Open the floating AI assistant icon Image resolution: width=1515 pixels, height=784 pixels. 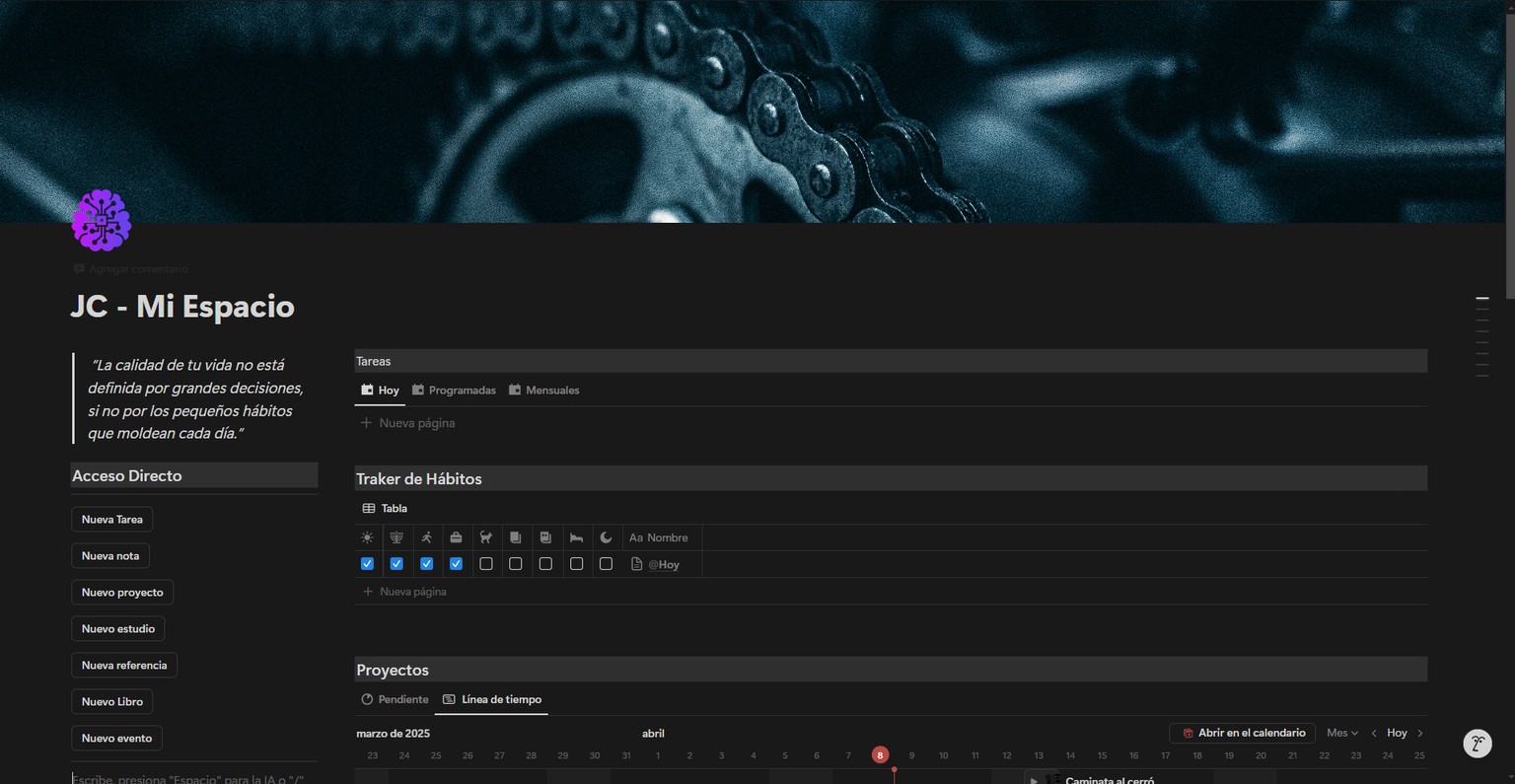point(1477,744)
